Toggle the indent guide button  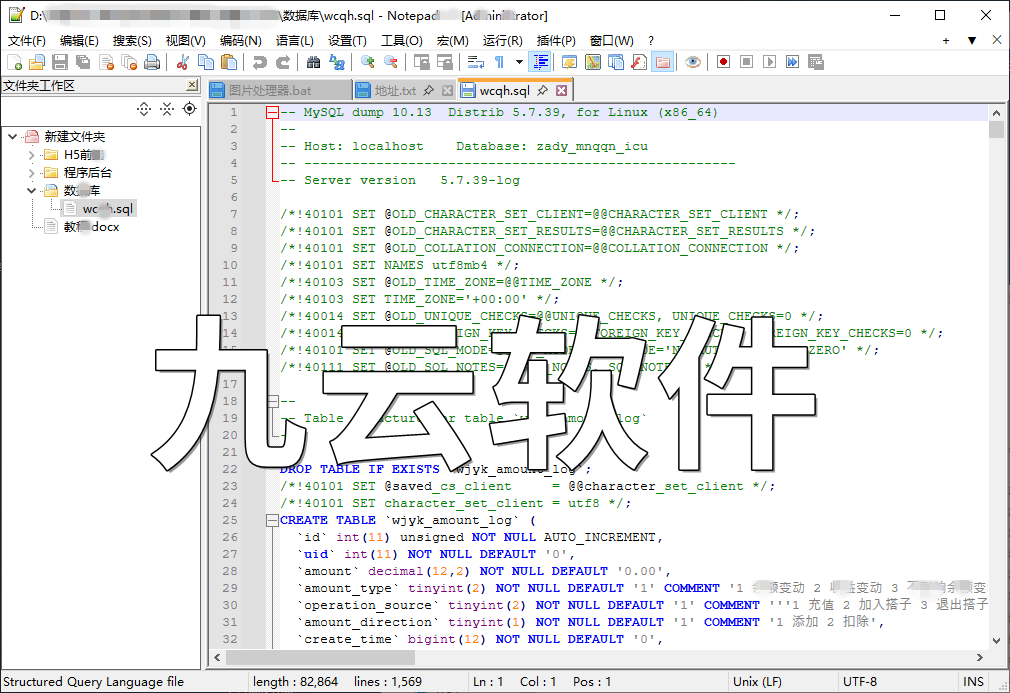[x=540, y=62]
